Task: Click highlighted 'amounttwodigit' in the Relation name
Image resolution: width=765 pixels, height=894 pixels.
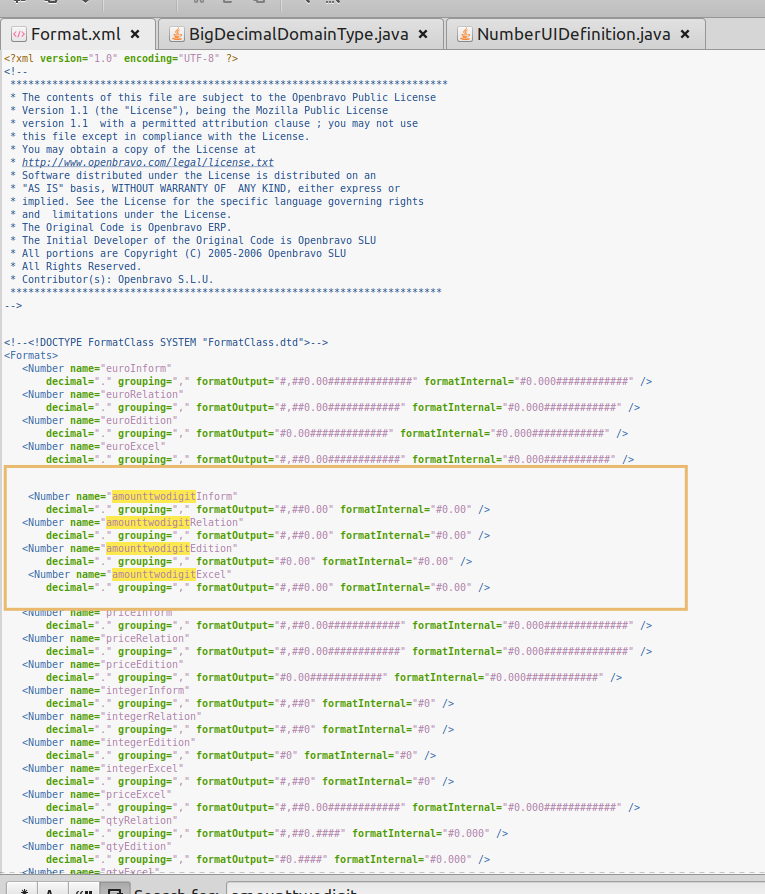Action: point(147,522)
